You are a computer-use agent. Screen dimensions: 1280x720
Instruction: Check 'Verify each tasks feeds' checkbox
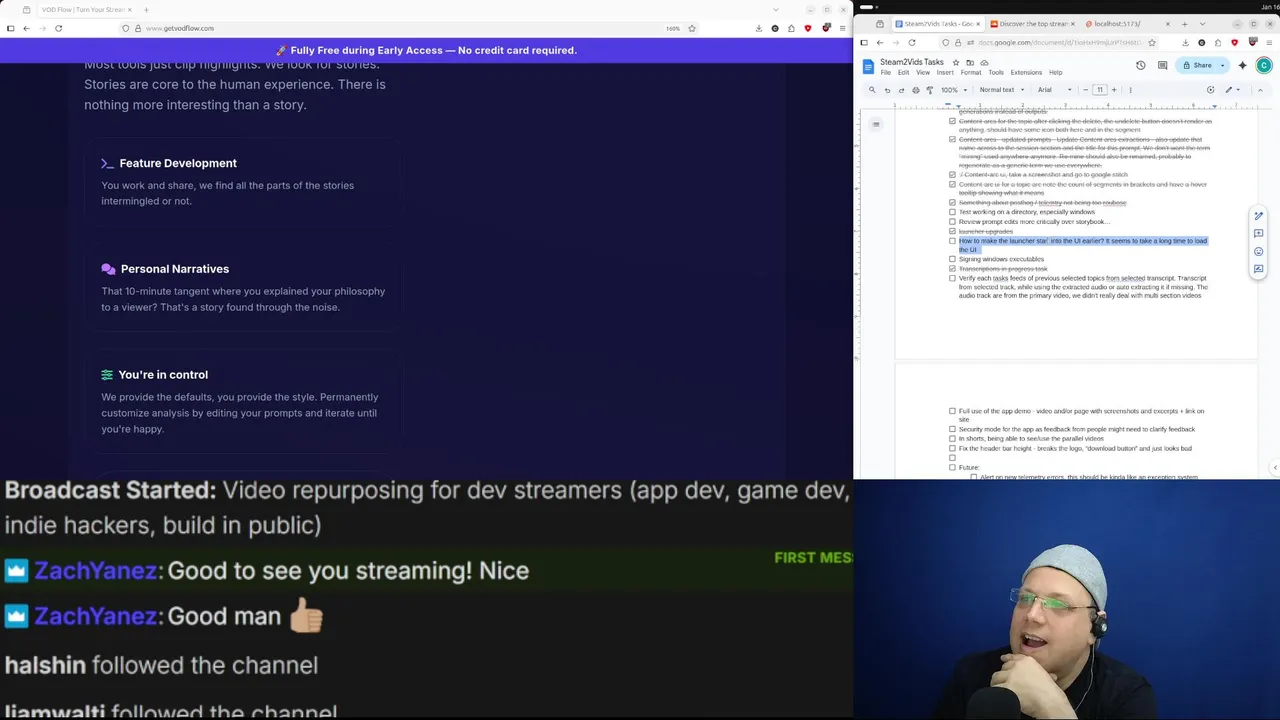coord(952,278)
